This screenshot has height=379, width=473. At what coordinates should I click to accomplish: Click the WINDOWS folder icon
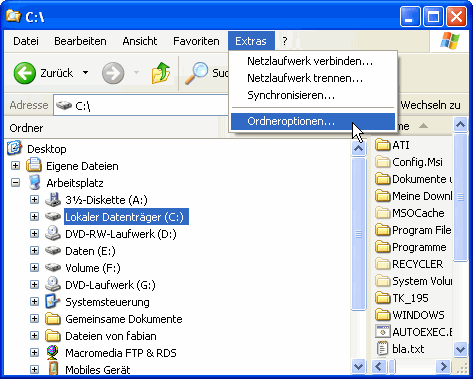(x=382, y=314)
